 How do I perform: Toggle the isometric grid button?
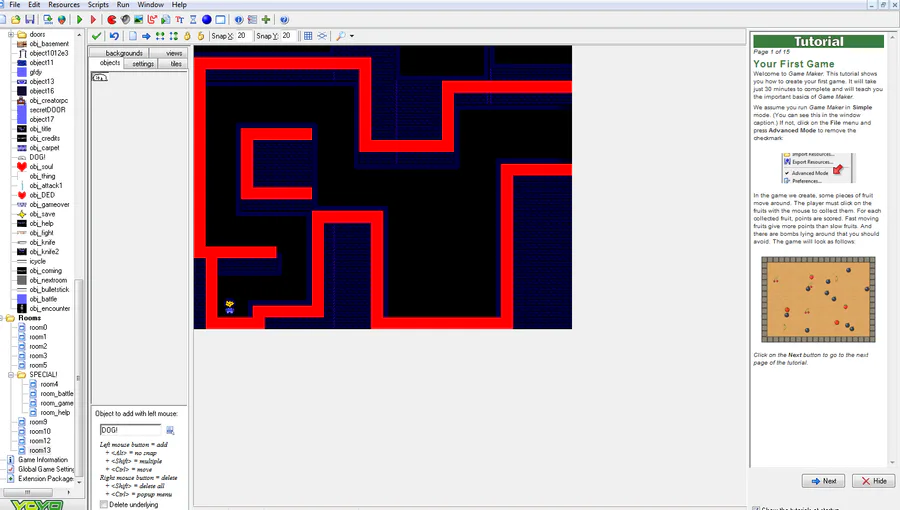(322, 36)
